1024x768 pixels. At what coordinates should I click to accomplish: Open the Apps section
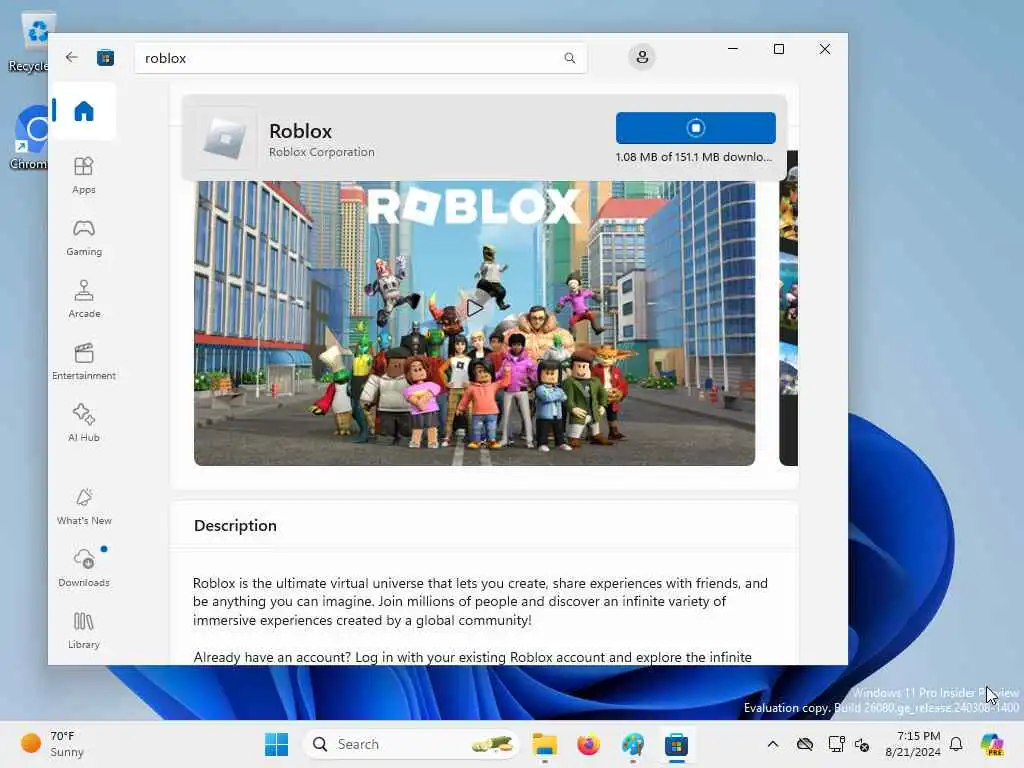click(x=84, y=175)
